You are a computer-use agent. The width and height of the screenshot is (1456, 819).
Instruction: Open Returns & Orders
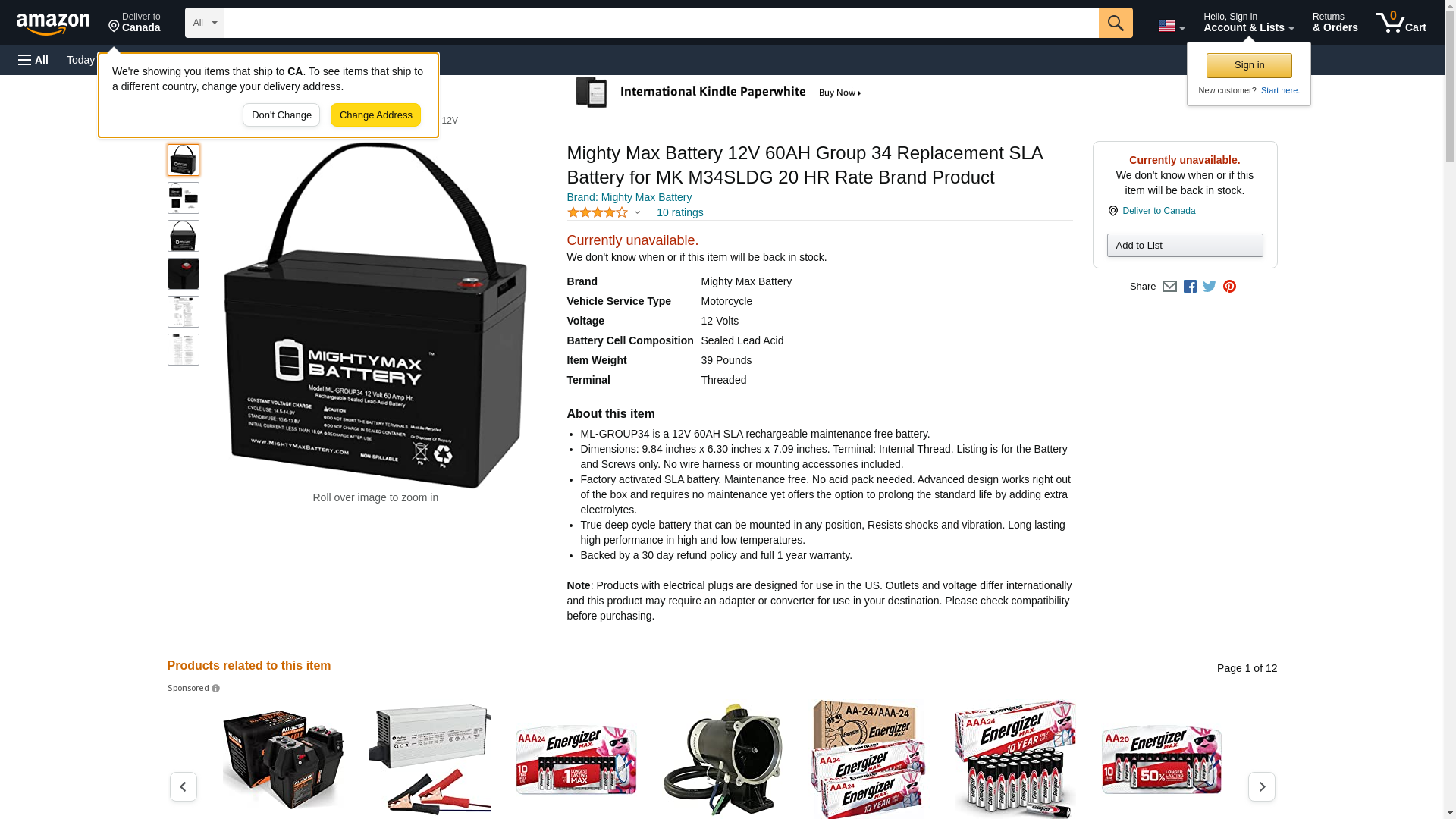pos(1335,23)
